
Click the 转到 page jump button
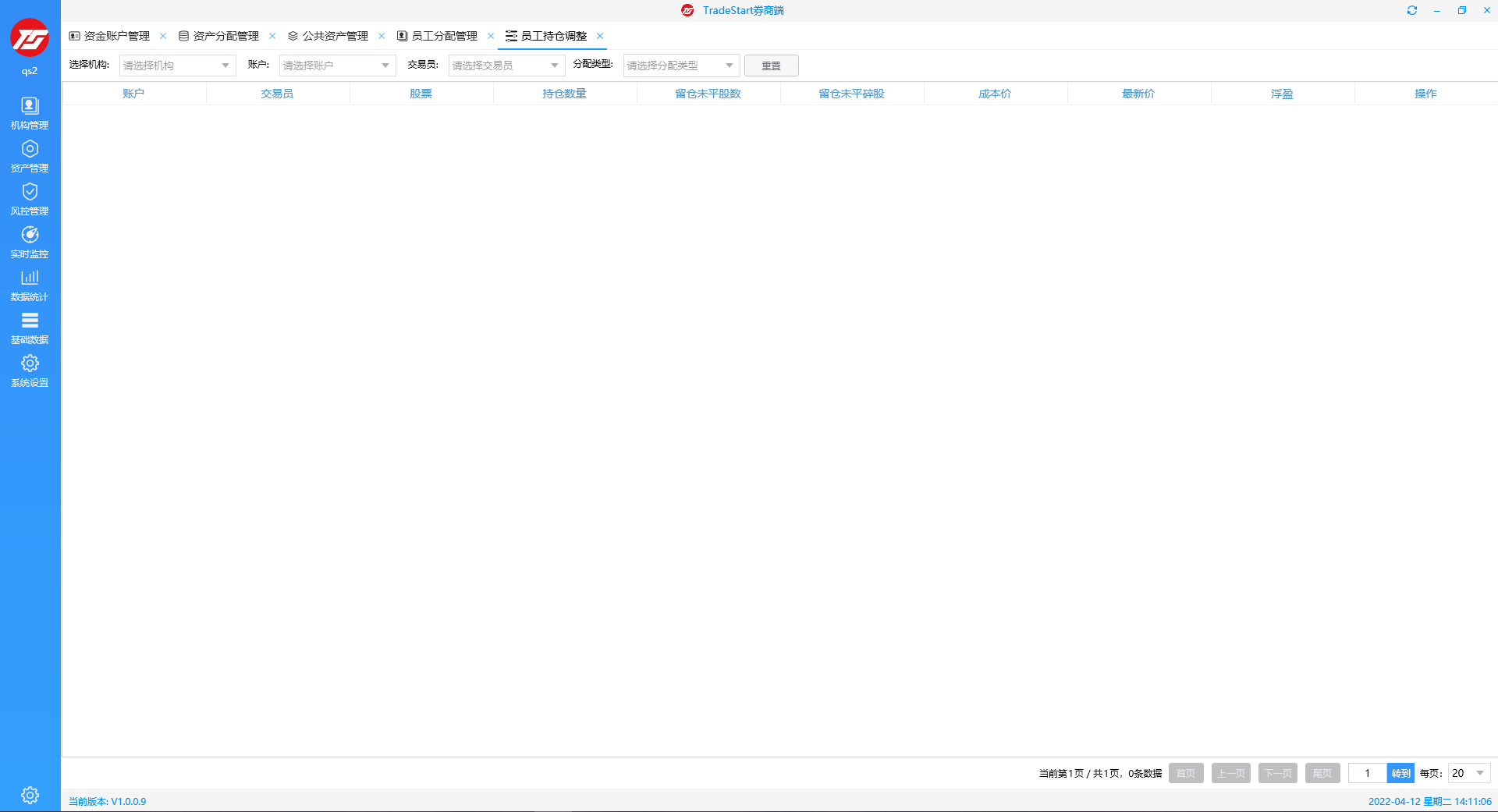pos(1400,773)
